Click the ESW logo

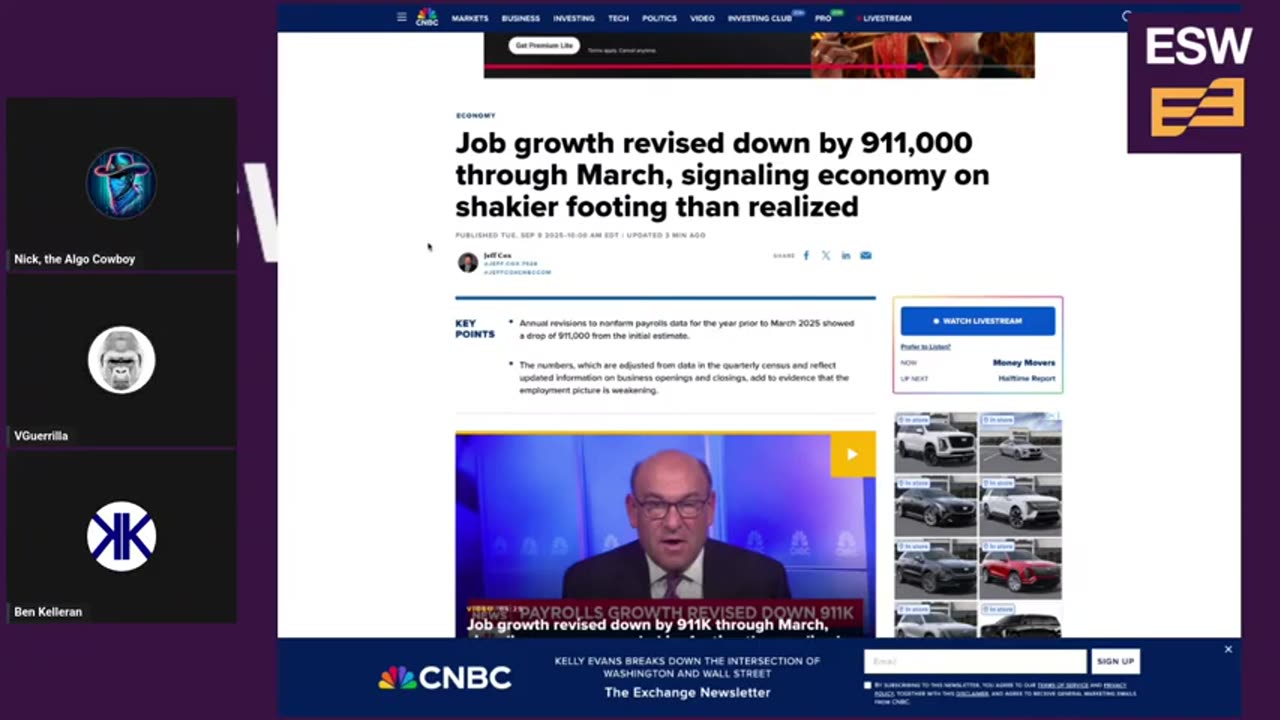click(1197, 82)
